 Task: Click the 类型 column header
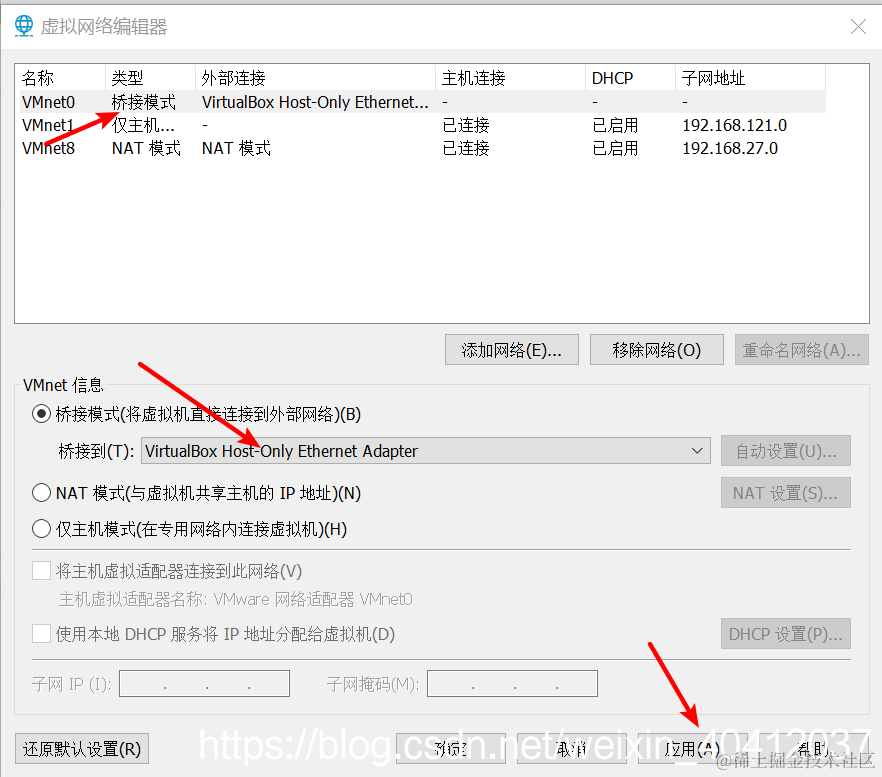click(x=150, y=78)
